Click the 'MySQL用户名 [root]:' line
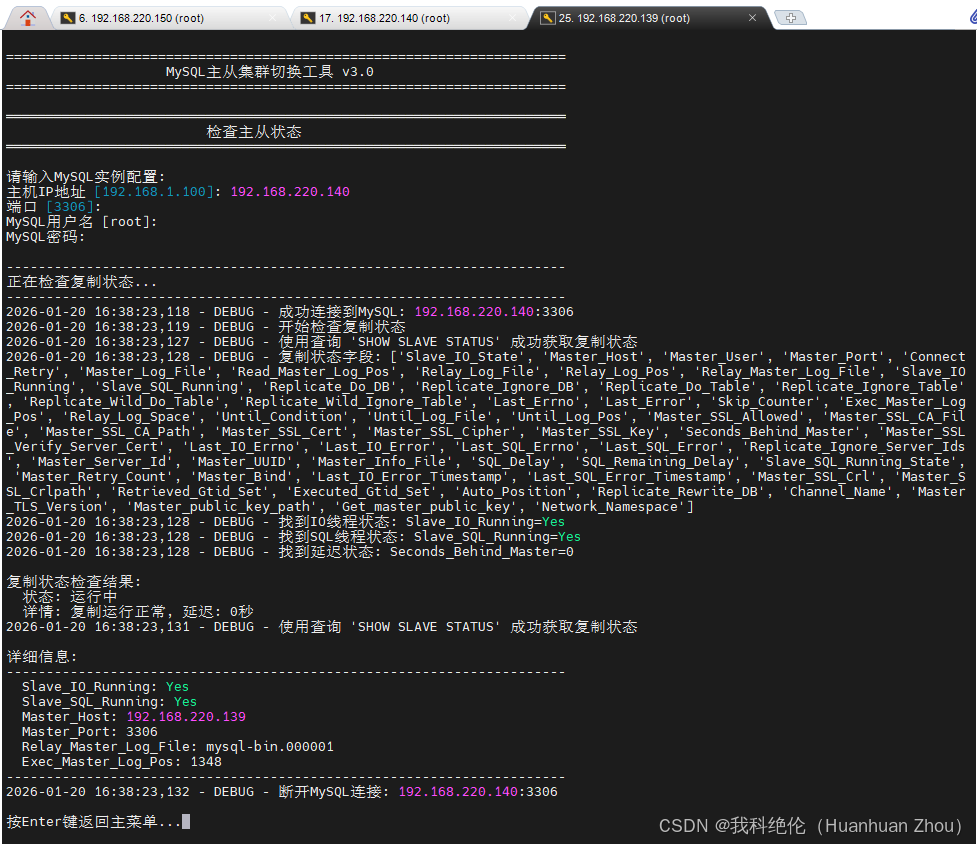This screenshot has width=977, height=844. tap(82, 222)
